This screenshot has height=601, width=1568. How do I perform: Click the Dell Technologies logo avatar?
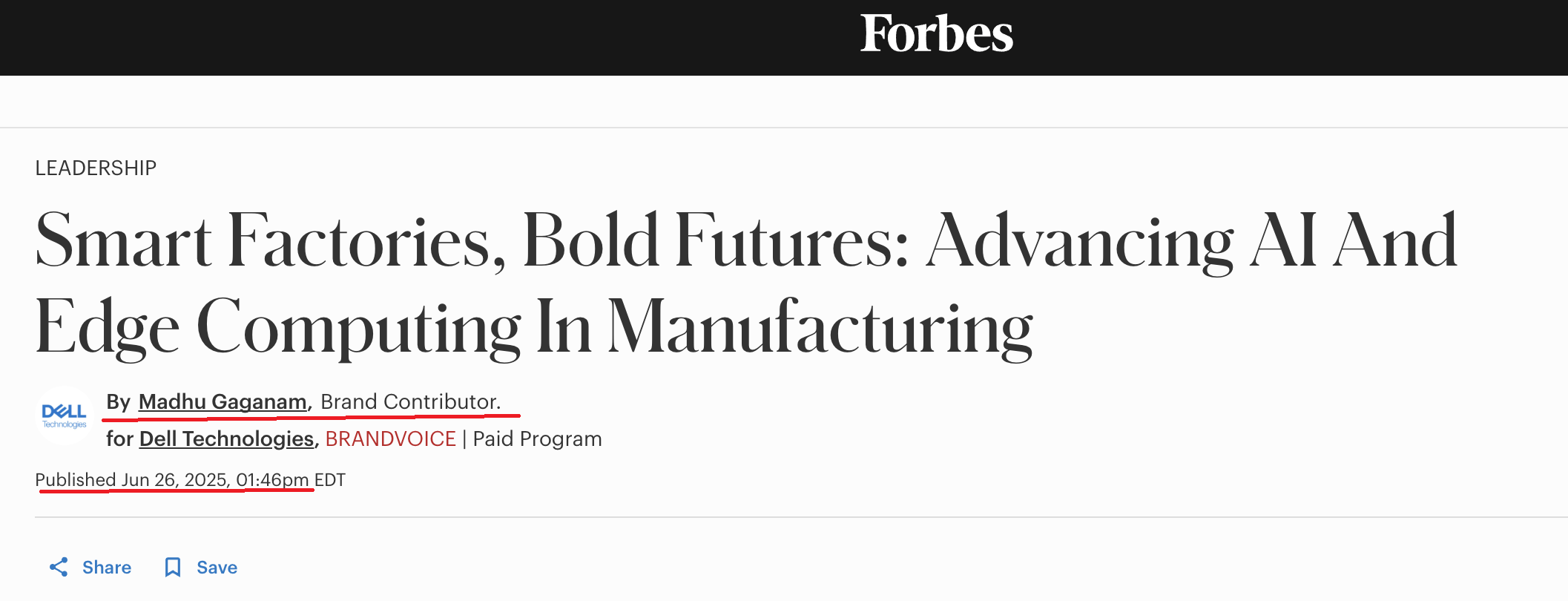[x=65, y=416]
